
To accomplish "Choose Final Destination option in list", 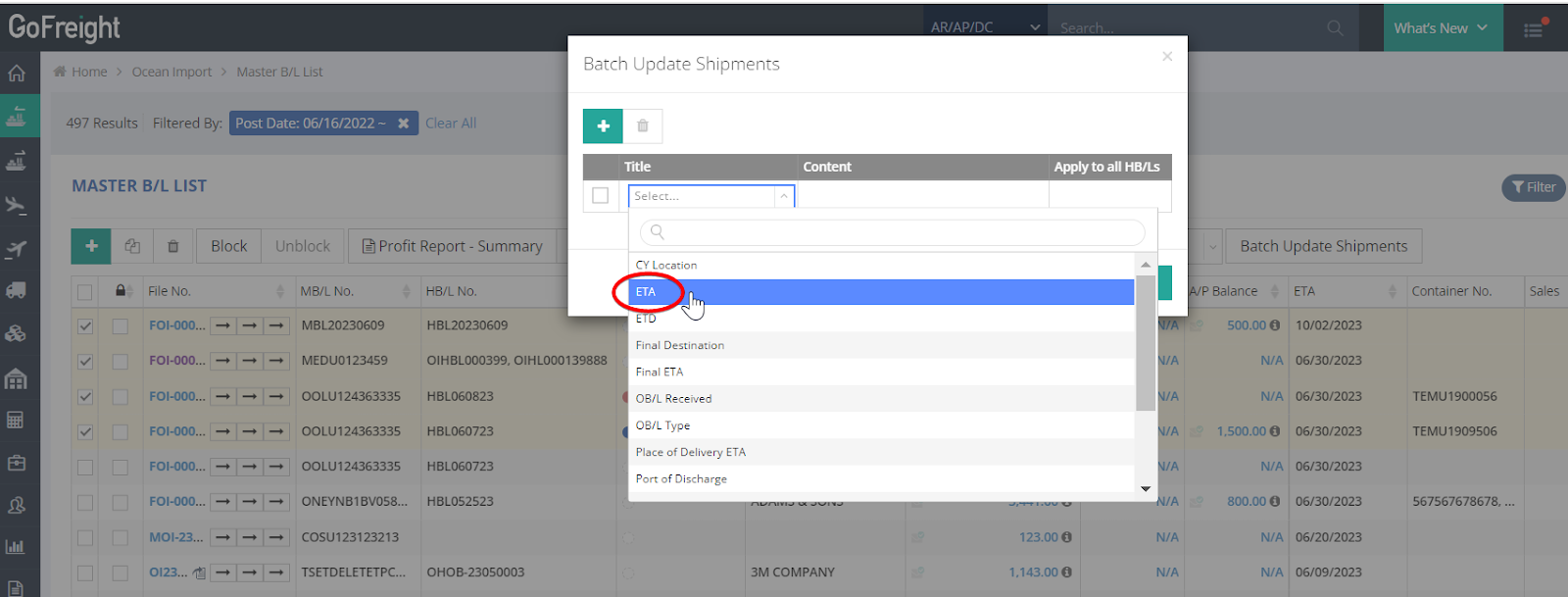I will pos(680,345).
